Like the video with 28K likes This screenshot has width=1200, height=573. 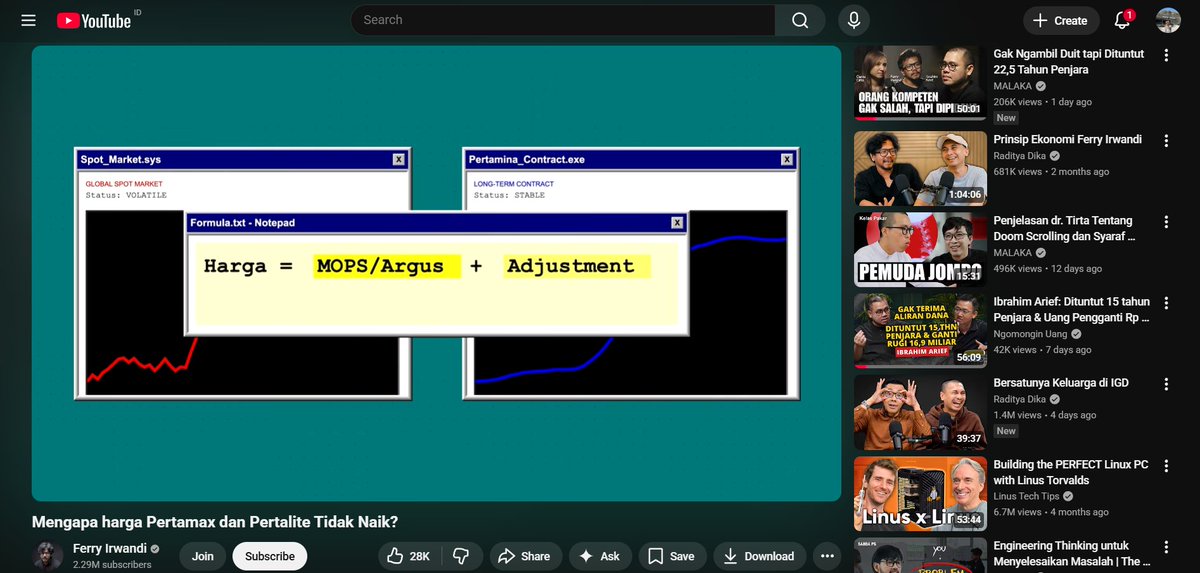408,556
